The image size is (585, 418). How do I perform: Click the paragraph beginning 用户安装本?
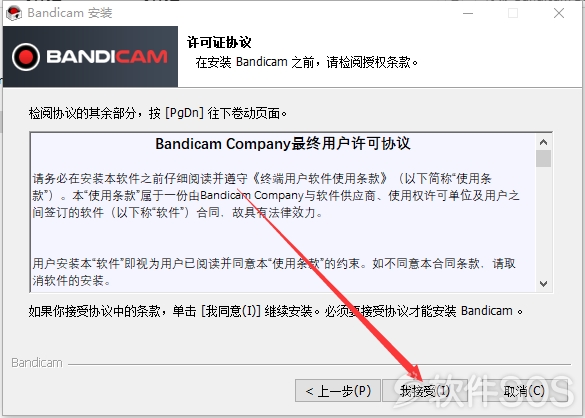point(274,272)
